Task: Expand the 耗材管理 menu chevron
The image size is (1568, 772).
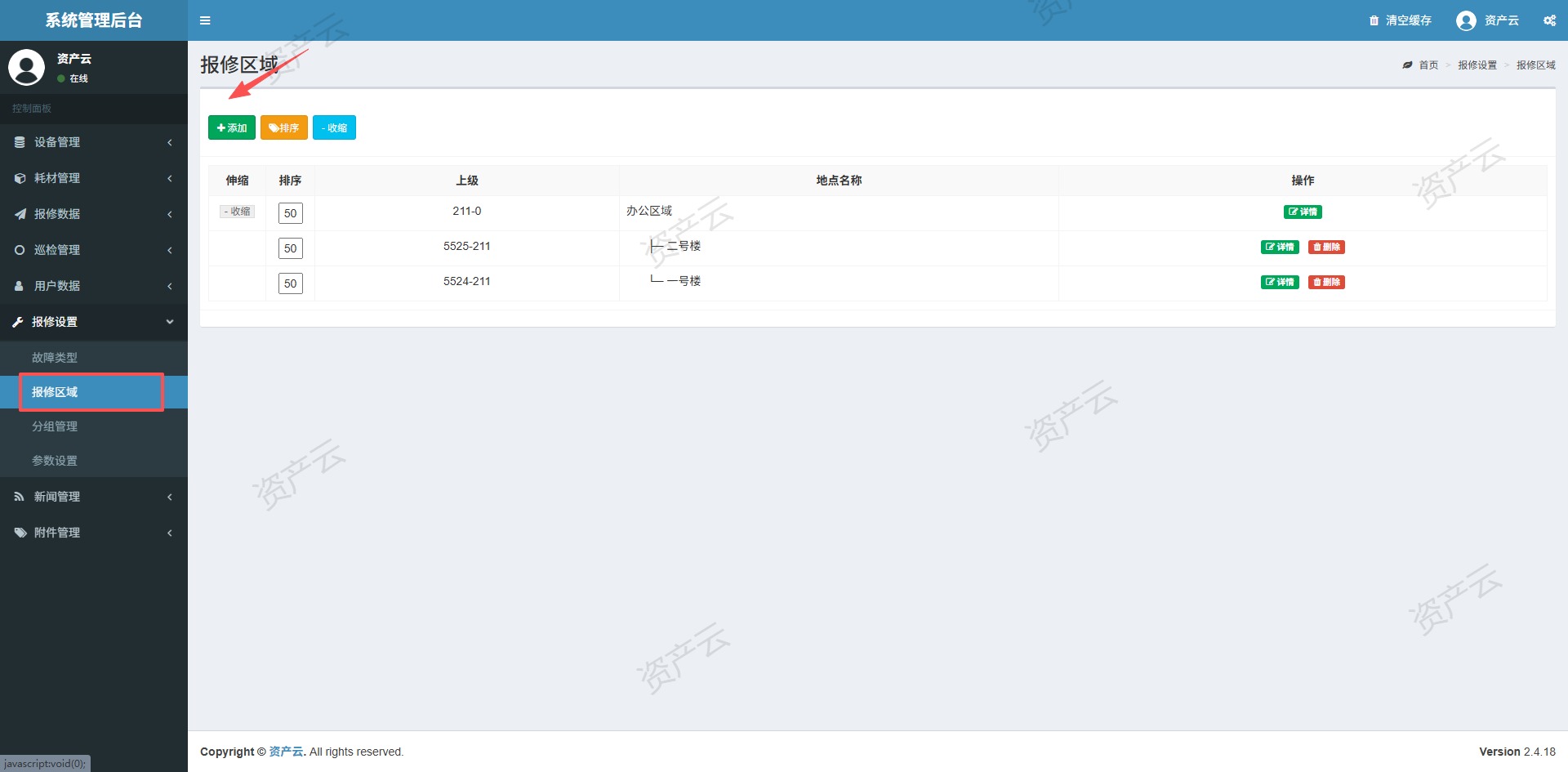Action: (x=170, y=178)
